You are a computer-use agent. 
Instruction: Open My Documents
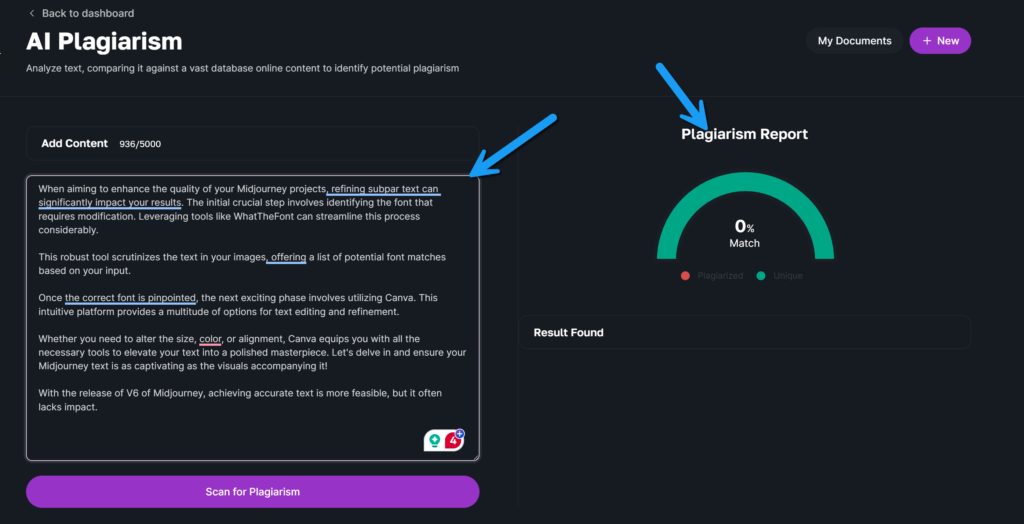click(854, 41)
